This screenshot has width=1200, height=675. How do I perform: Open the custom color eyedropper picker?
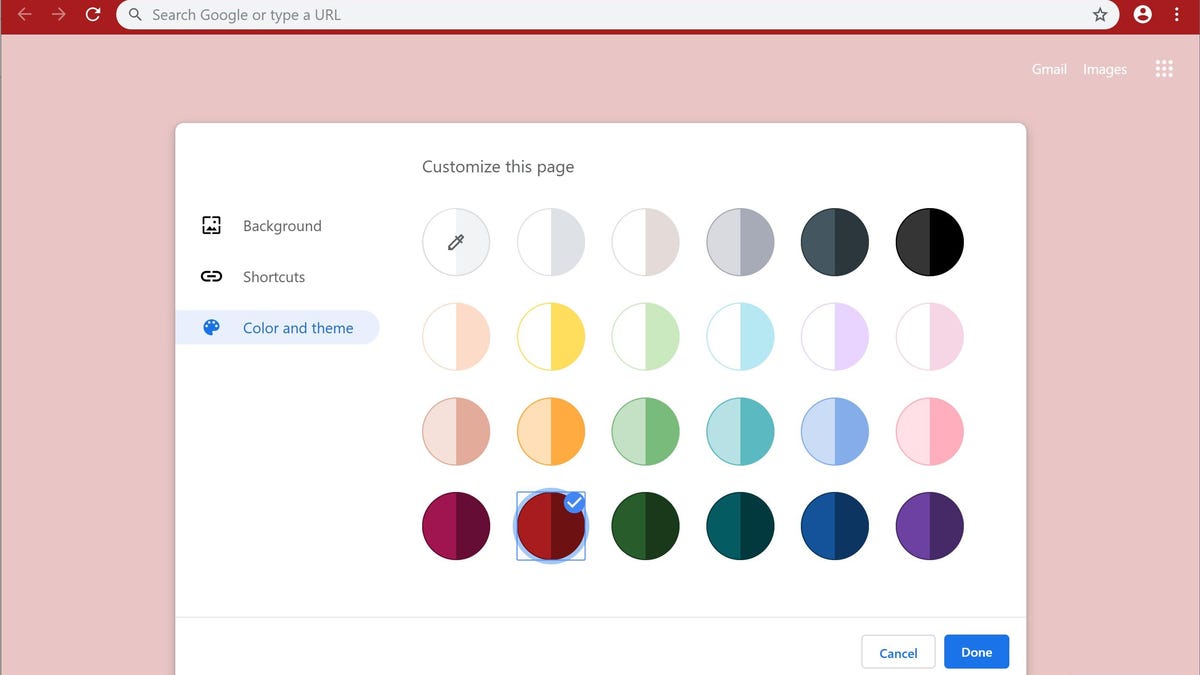click(456, 241)
